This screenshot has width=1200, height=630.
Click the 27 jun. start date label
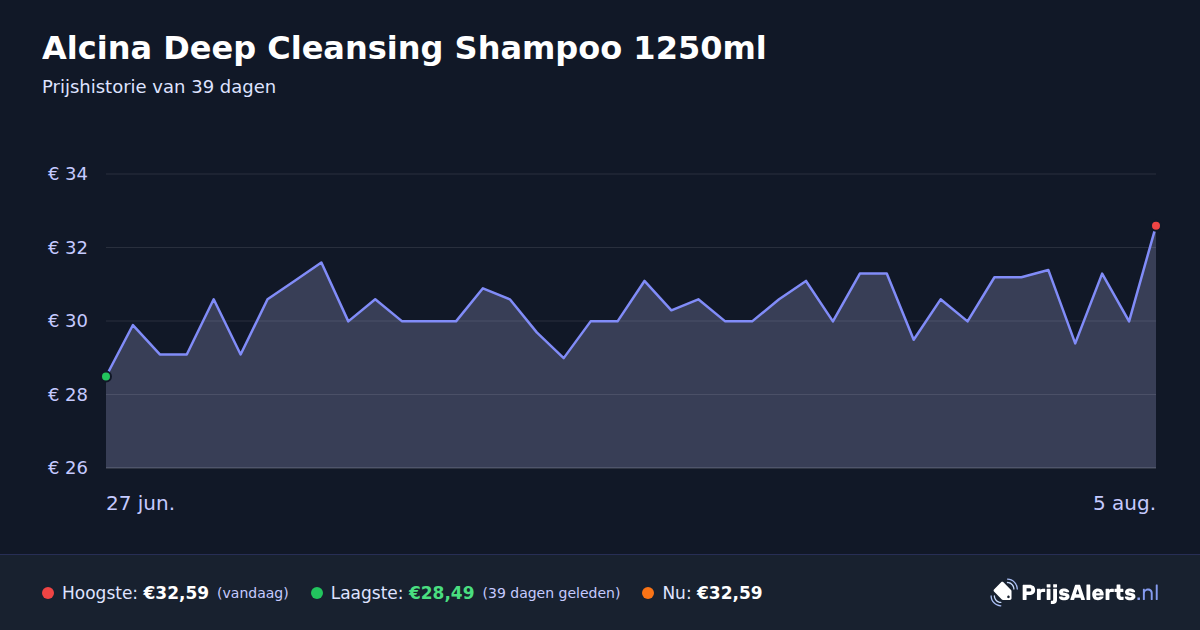[x=141, y=503]
